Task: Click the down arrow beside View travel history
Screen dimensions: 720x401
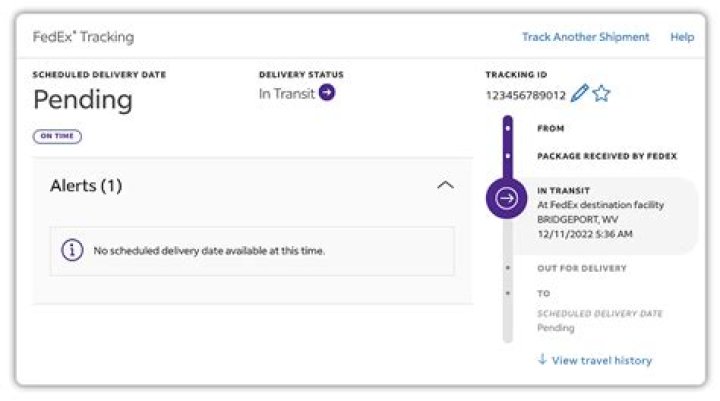Action: (x=542, y=359)
